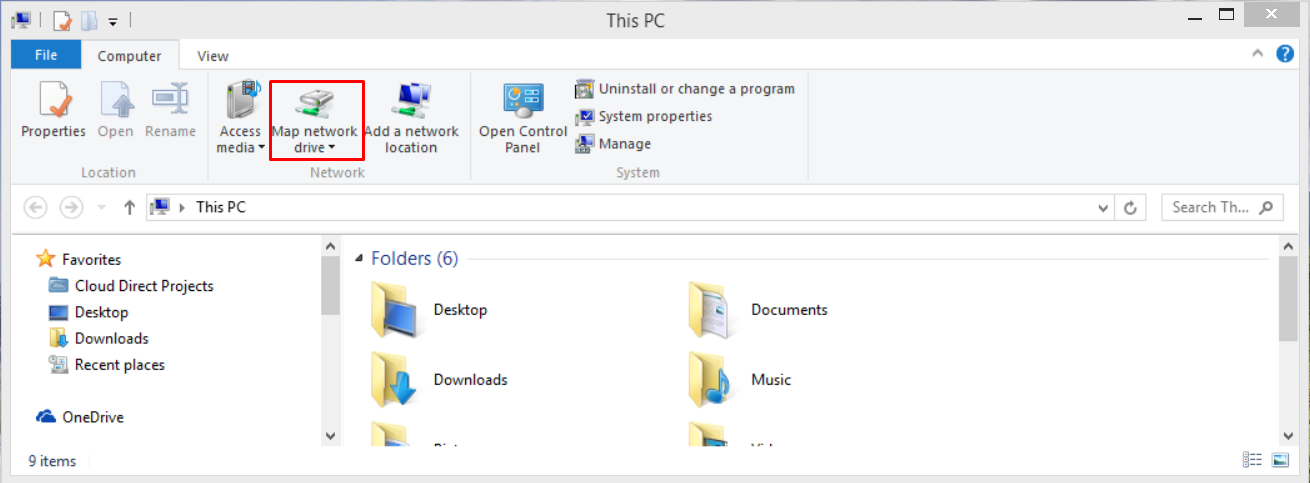Switch to details view in status bar

[x=1252, y=460]
